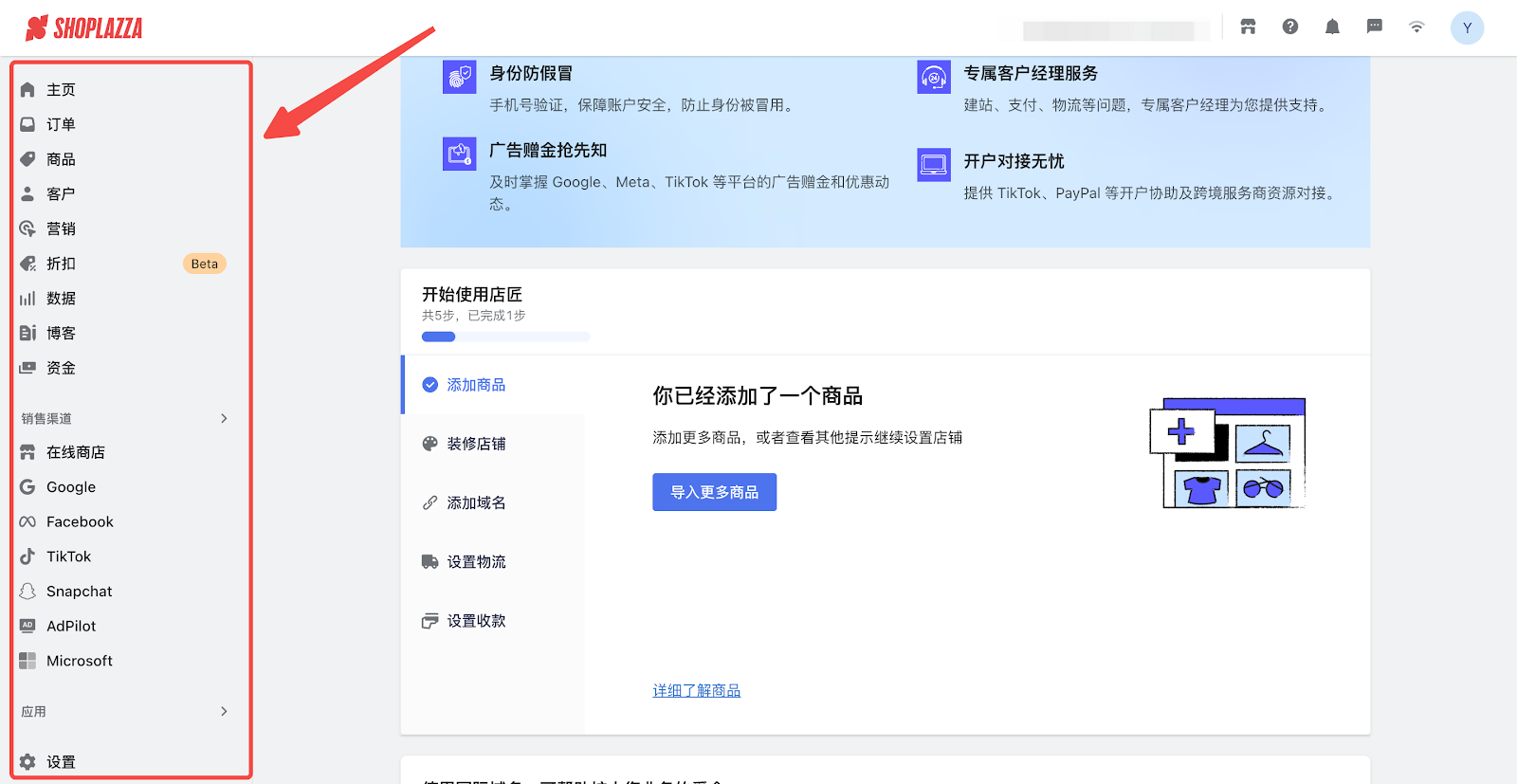
Task: Expand the 销售渠道 section arrow
Action: [224, 418]
